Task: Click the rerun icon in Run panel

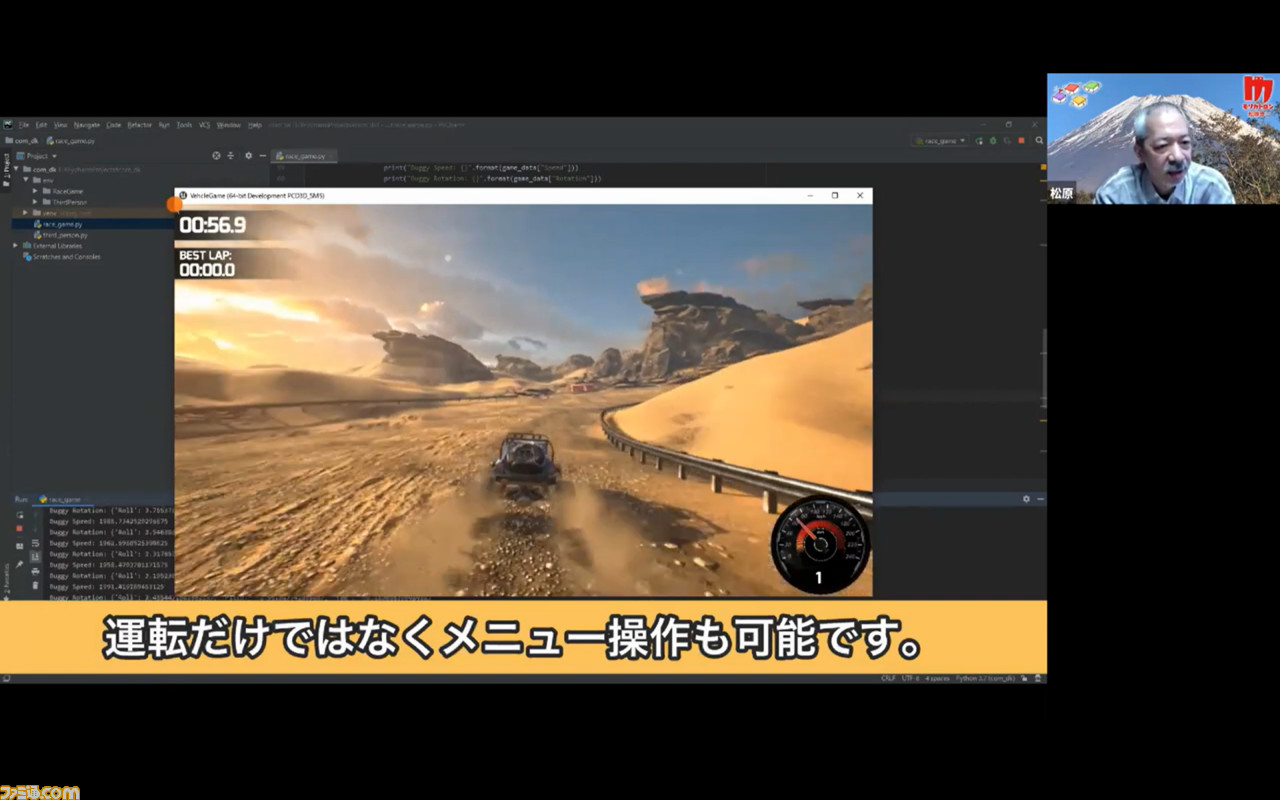Action: coord(20,514)
